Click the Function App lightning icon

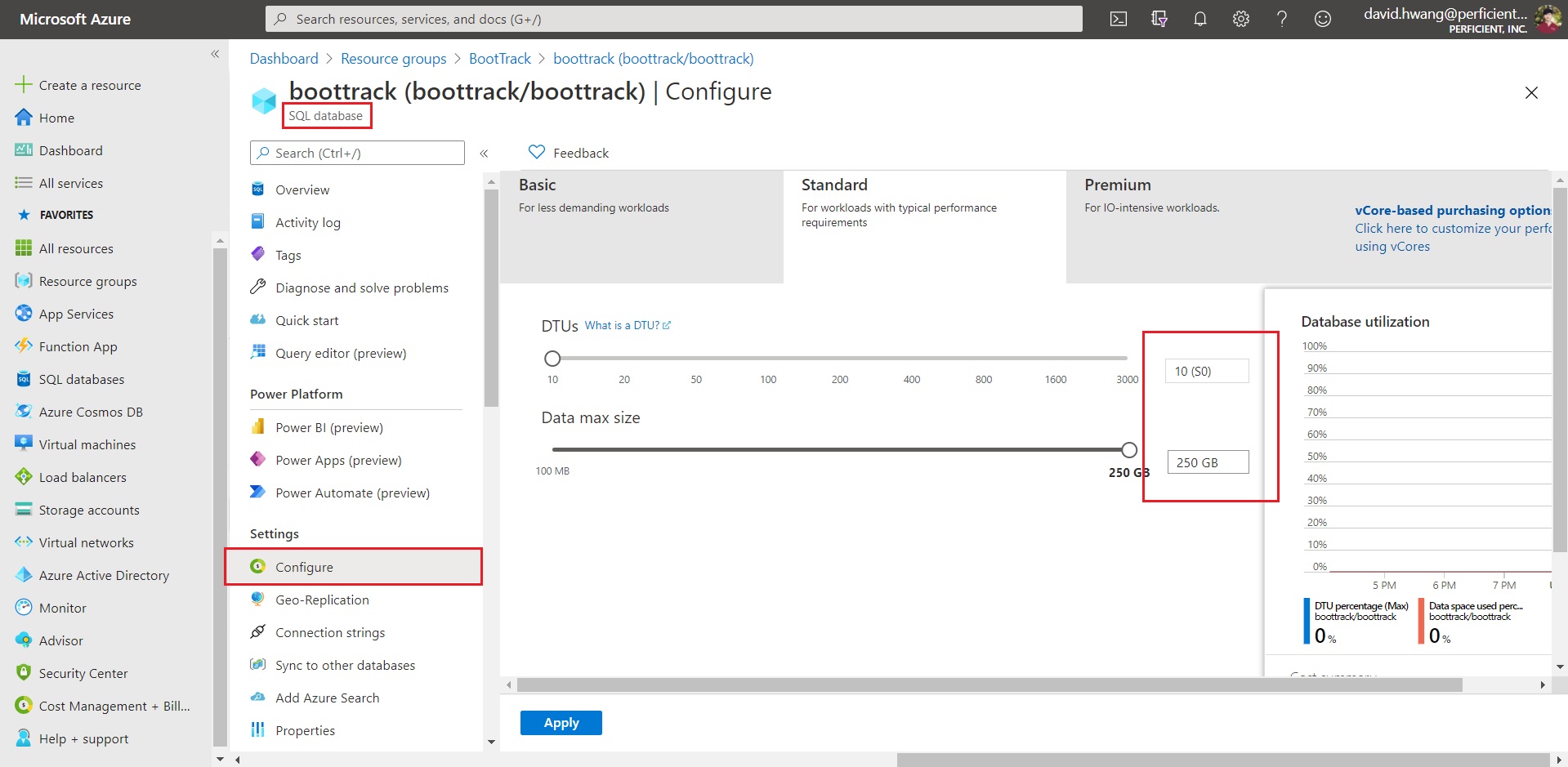pos(24,346)
